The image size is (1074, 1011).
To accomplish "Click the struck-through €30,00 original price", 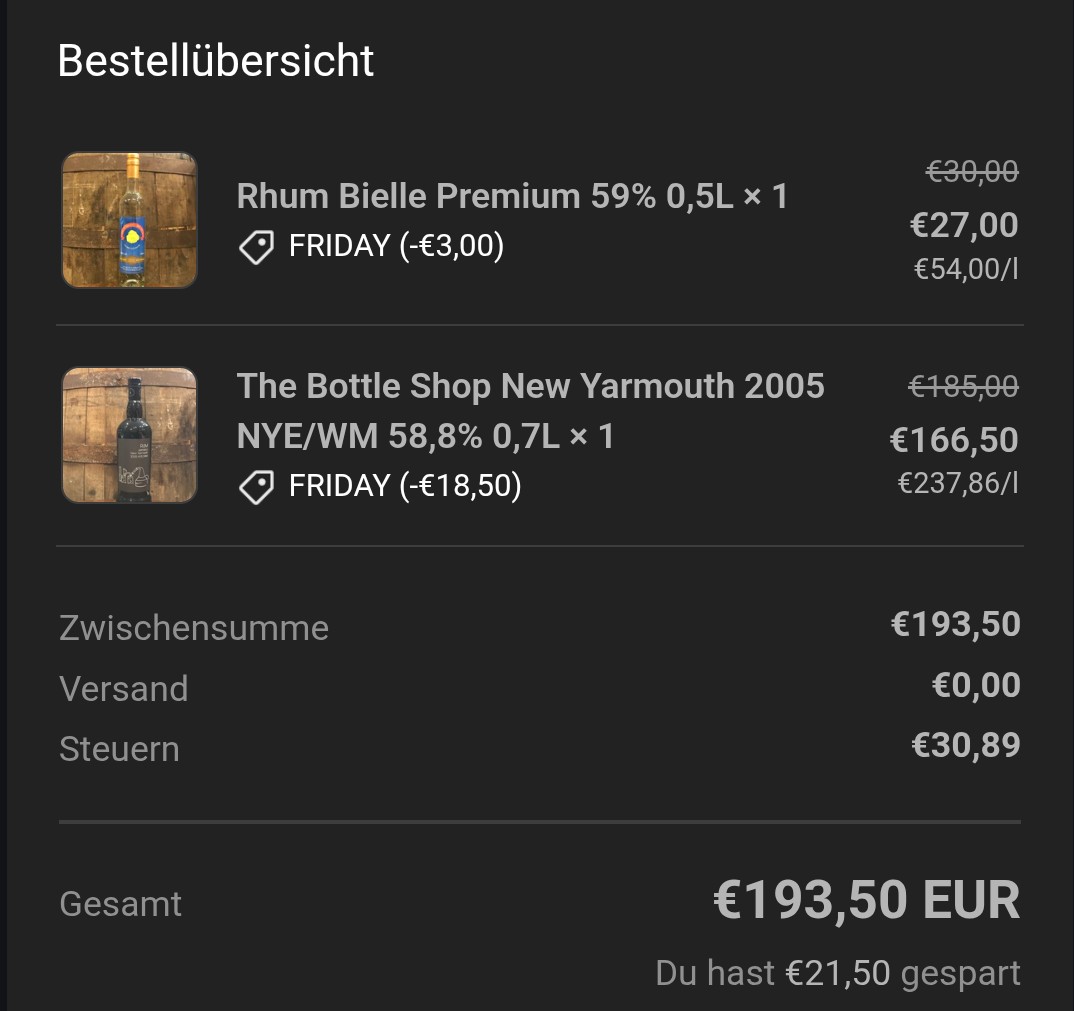I will point(972,173).
